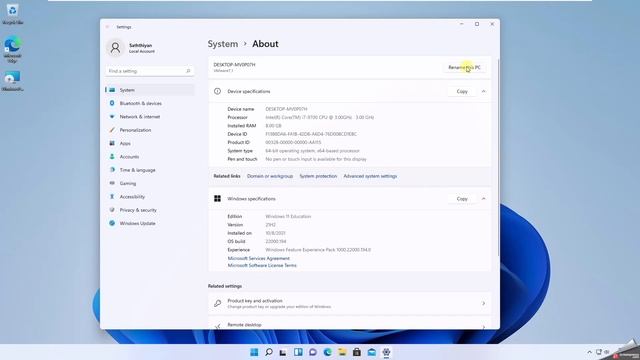Screen dimensions: 640x360
Task: Click the Windows logo in Windows specifications
Action: point(218,199)
